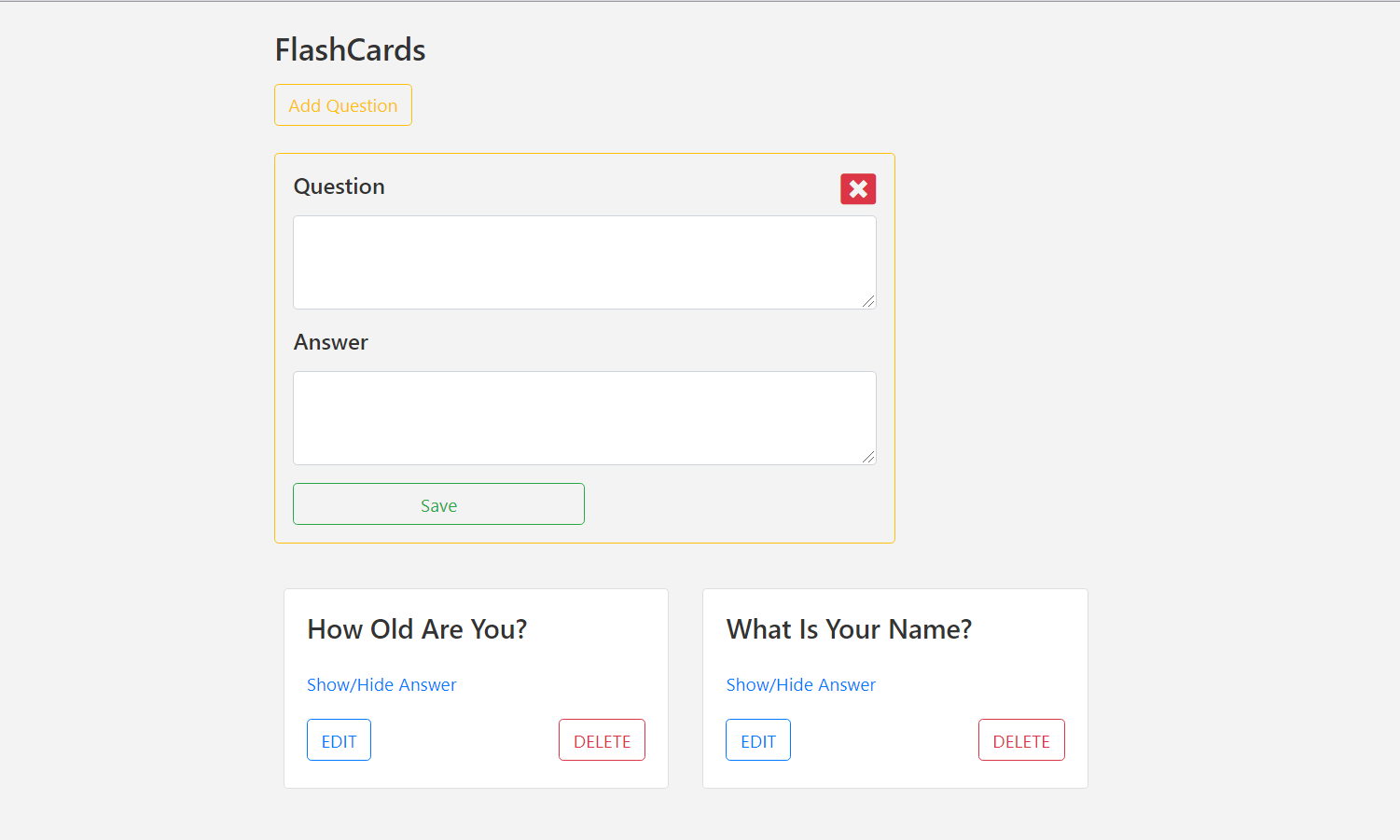Click the FlashCards page heading
This screenshot has width=1400, height=840.
(x=350, y=49)
